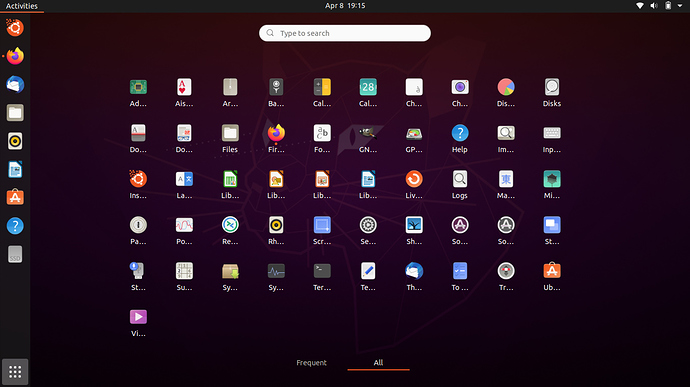690x387 pixels.
Task: Launch the Screenshot tool
Action: point(322,225)
